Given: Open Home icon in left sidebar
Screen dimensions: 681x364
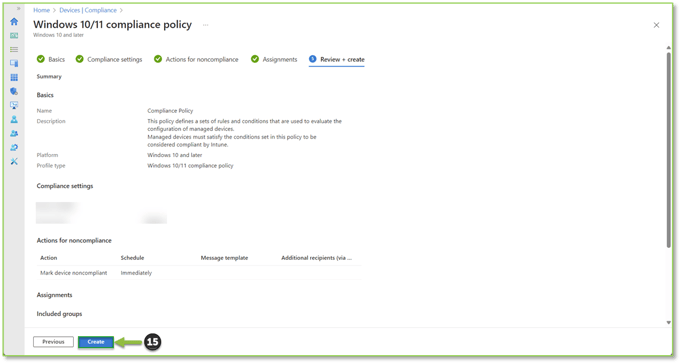Looking at the screenshot, I should pyautogui.click(x=14, y=21).
